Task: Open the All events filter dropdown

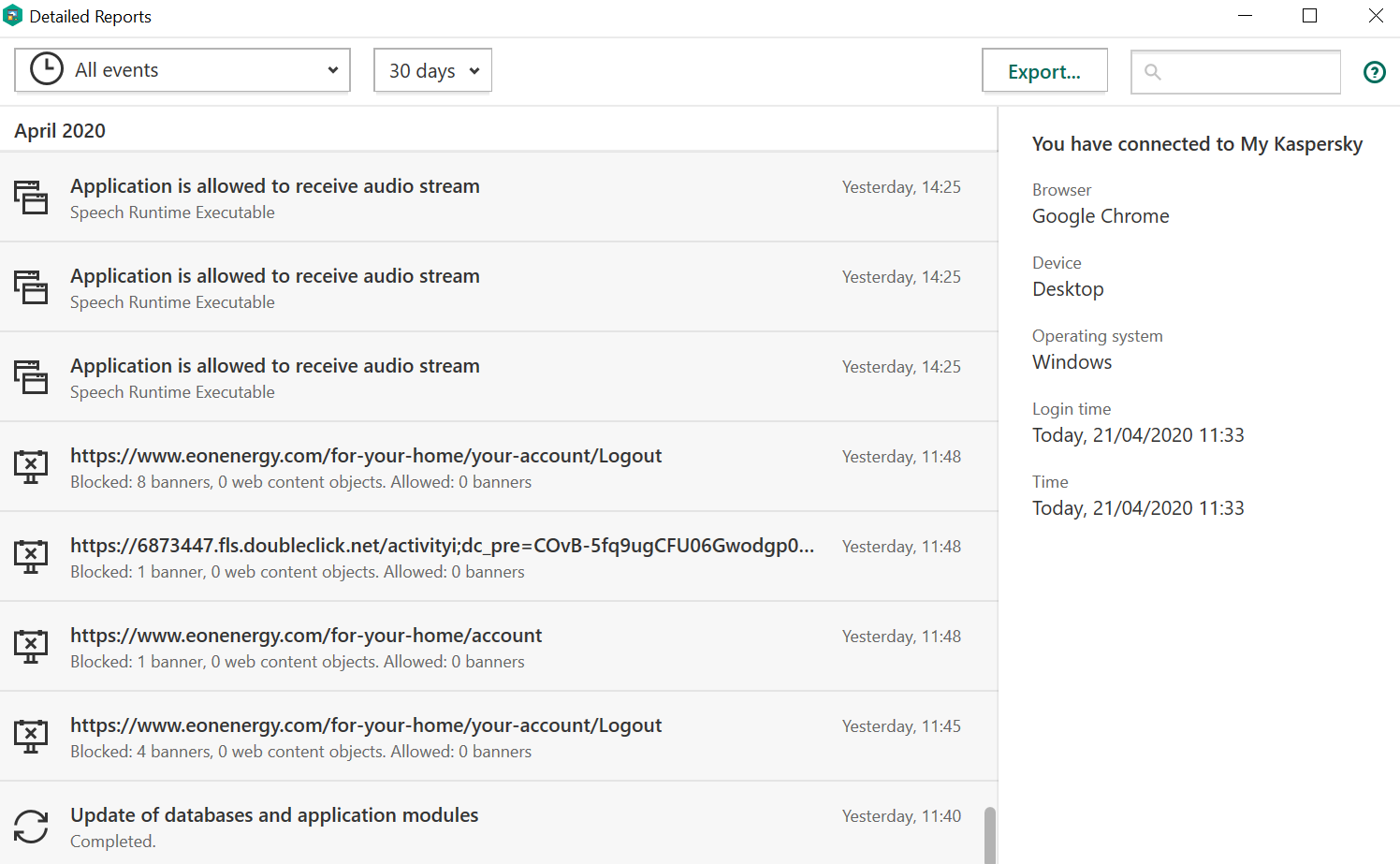Action: click(x=182, y=70)
